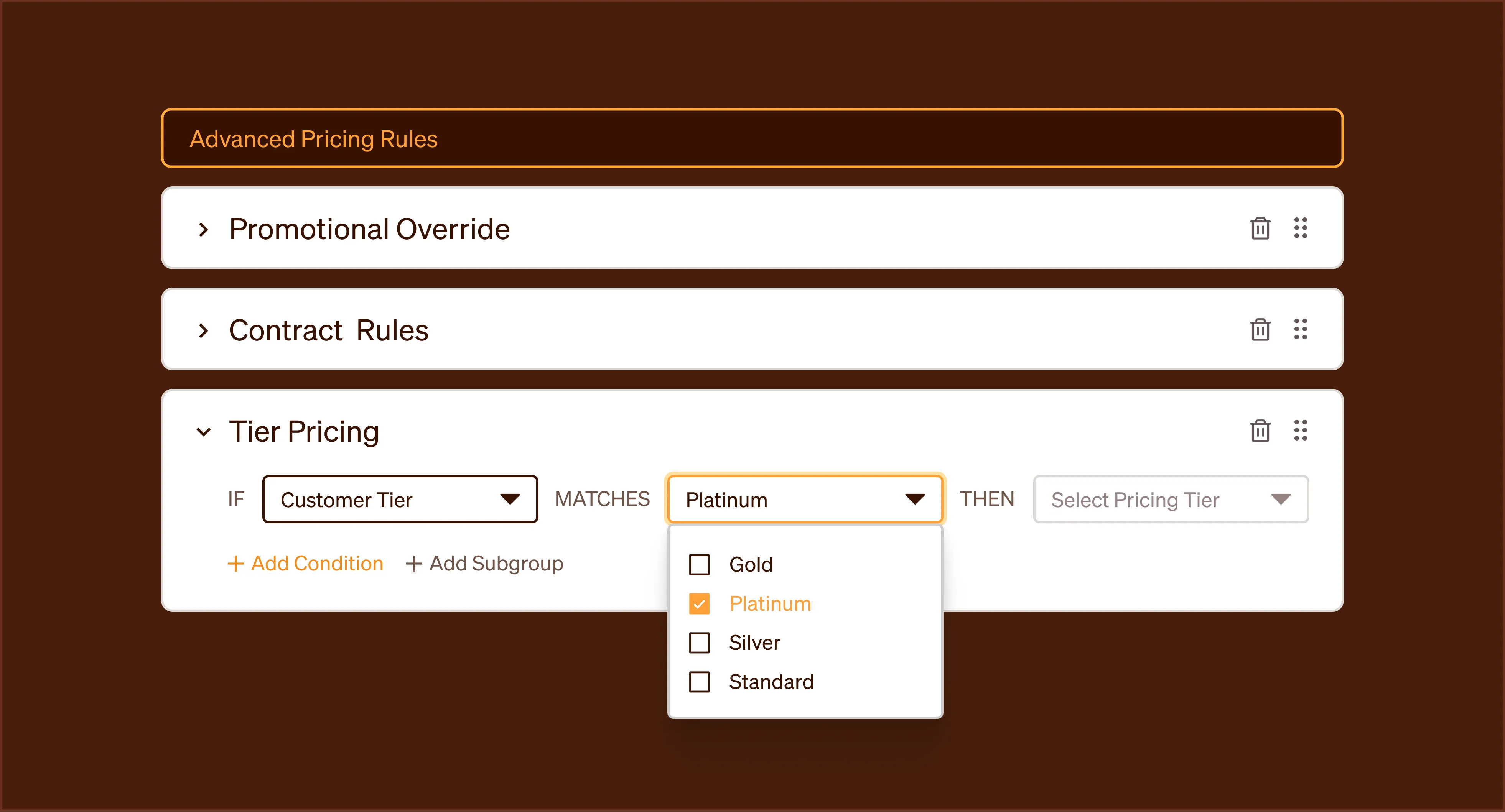This screenshot has width=1505, height=812.
Task: Delete the Contract Rules group
Action: (1260, 329)
